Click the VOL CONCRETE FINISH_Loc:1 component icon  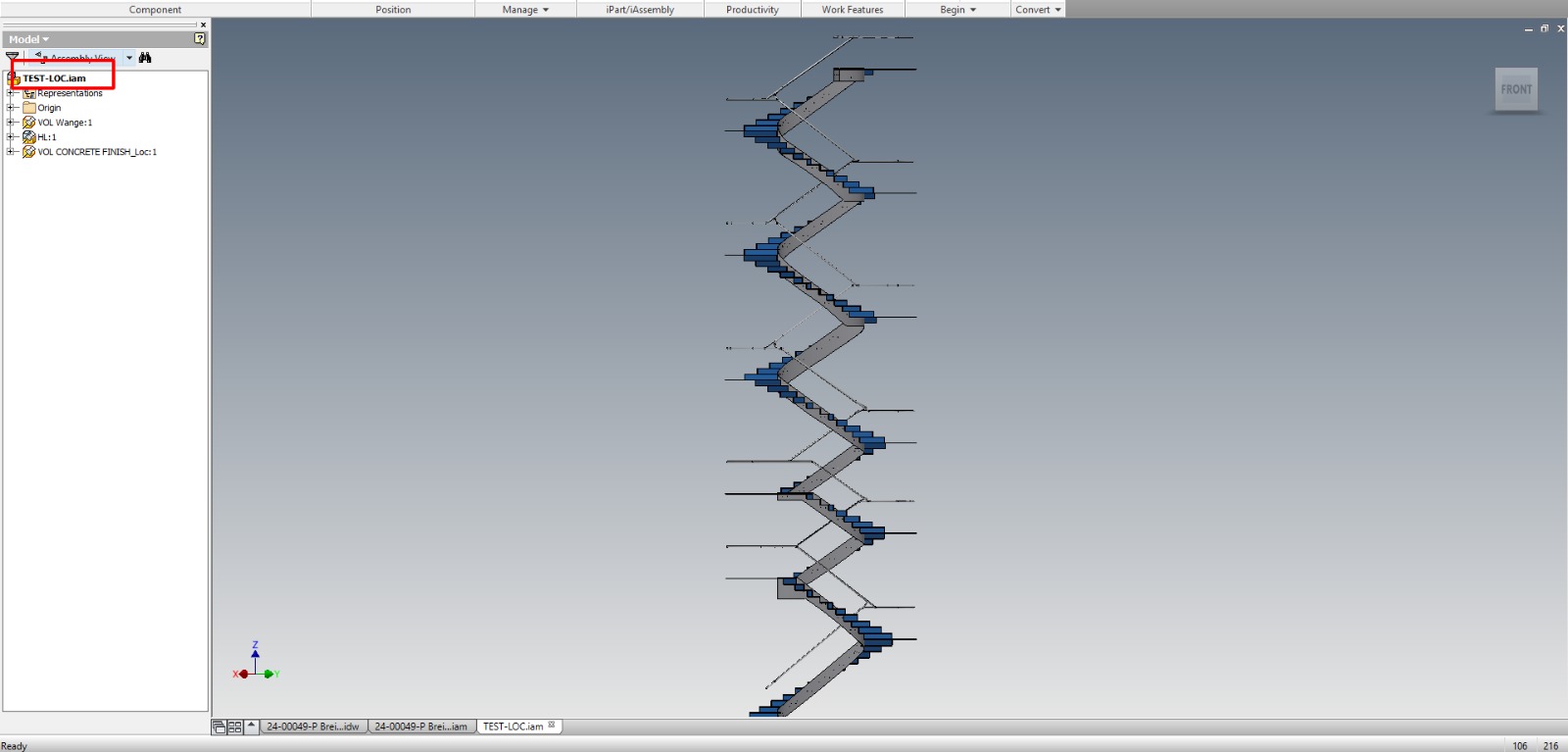click(29, 152)
